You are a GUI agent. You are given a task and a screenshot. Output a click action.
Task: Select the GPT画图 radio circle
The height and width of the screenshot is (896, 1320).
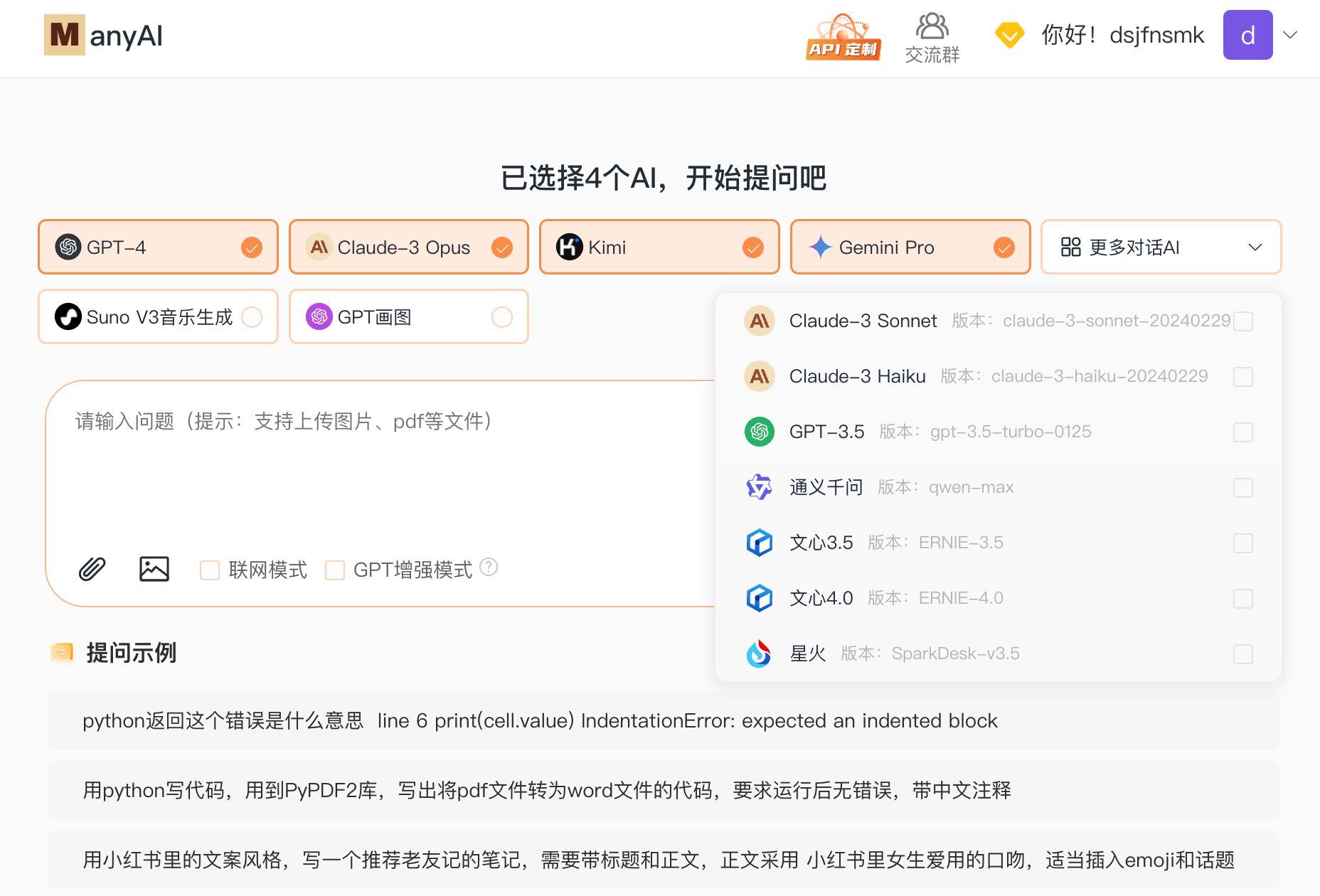[x=502, y=316]
